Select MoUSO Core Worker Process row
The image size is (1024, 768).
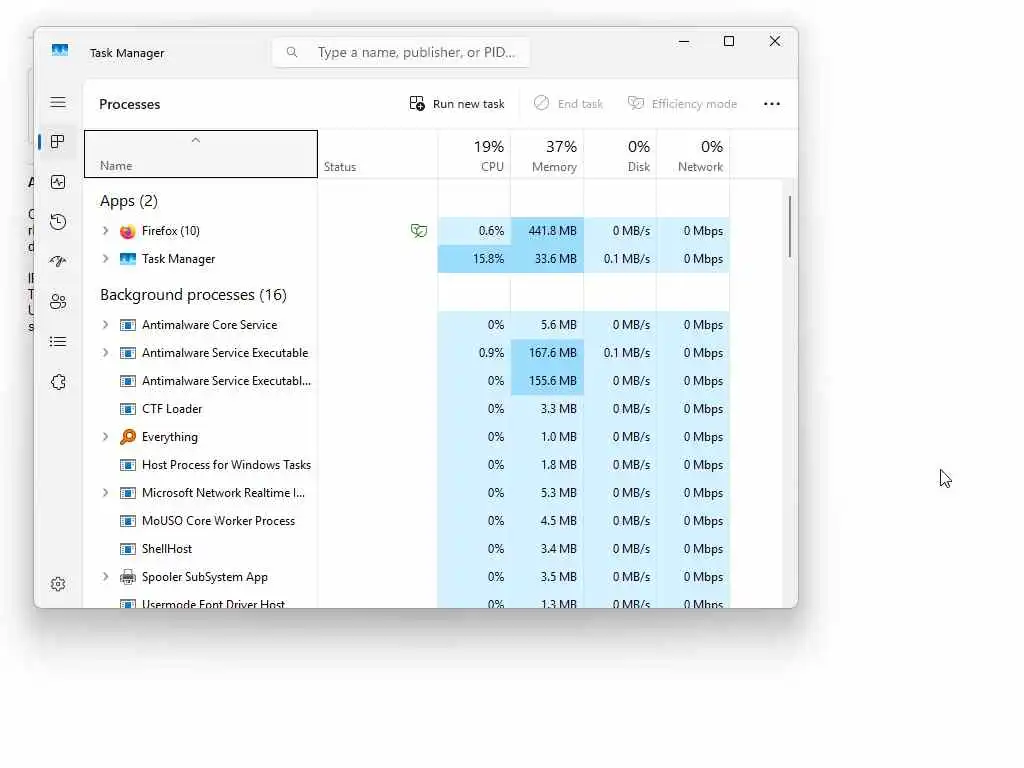[x=407, y=520]
